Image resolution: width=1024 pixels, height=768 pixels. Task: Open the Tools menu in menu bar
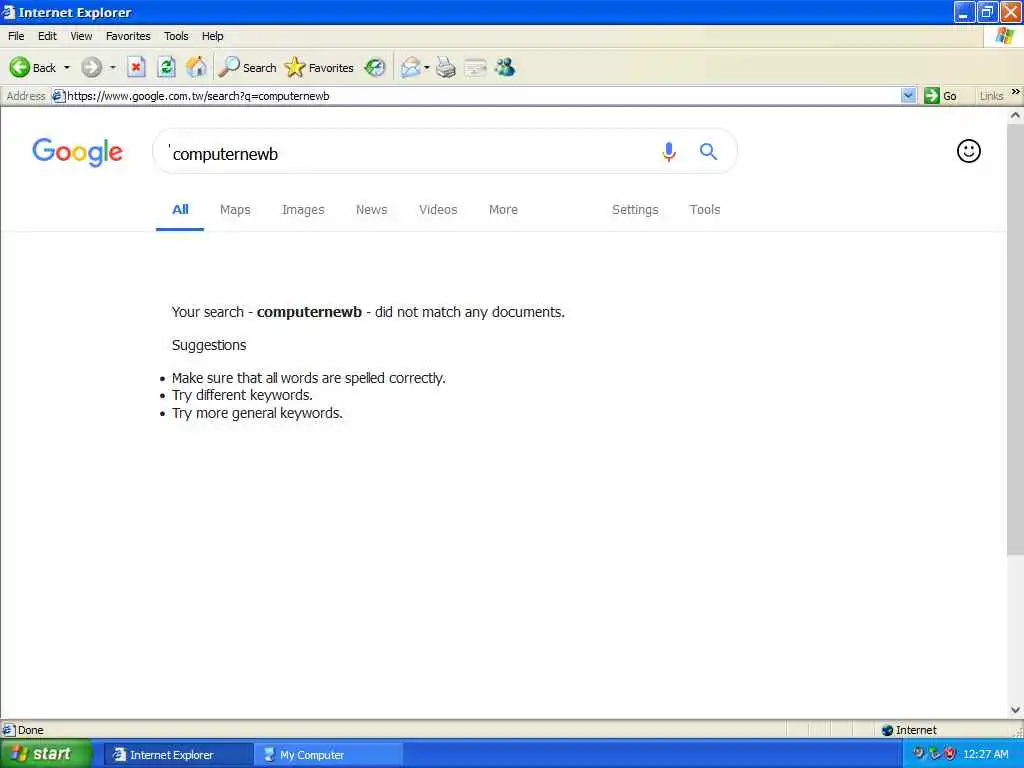pos(176,36)
